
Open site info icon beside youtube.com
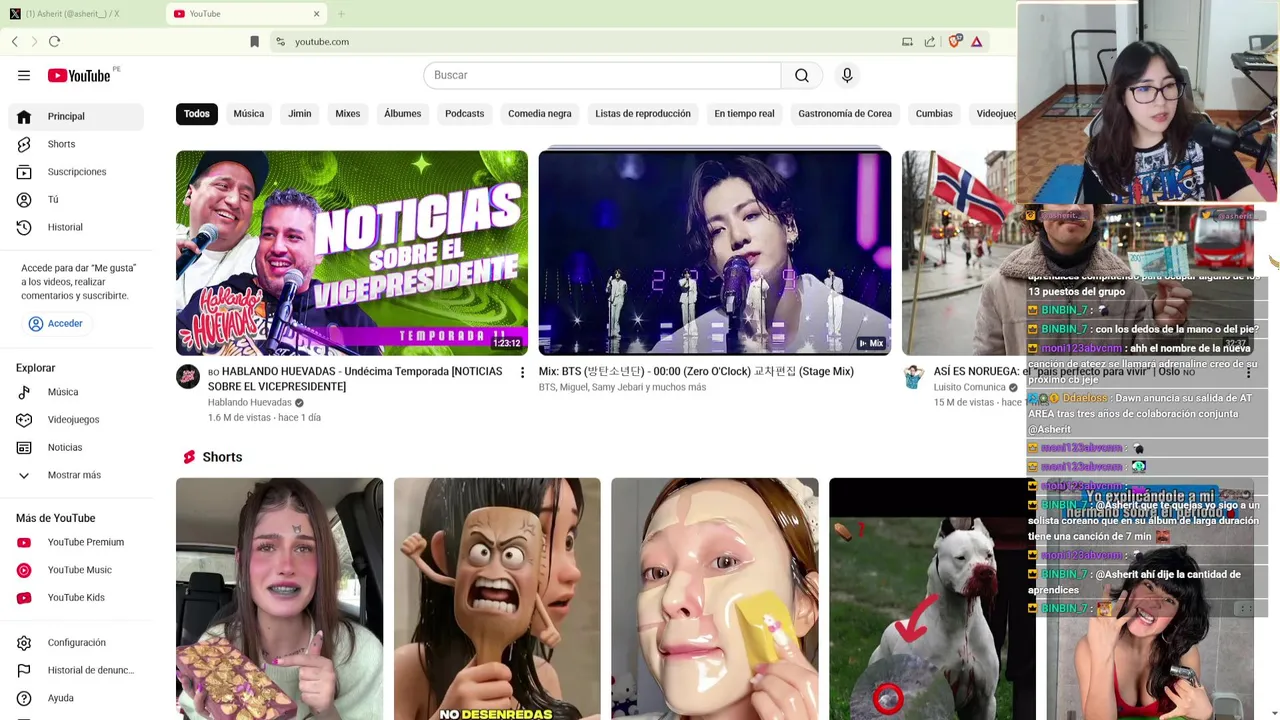coord(281,41)
